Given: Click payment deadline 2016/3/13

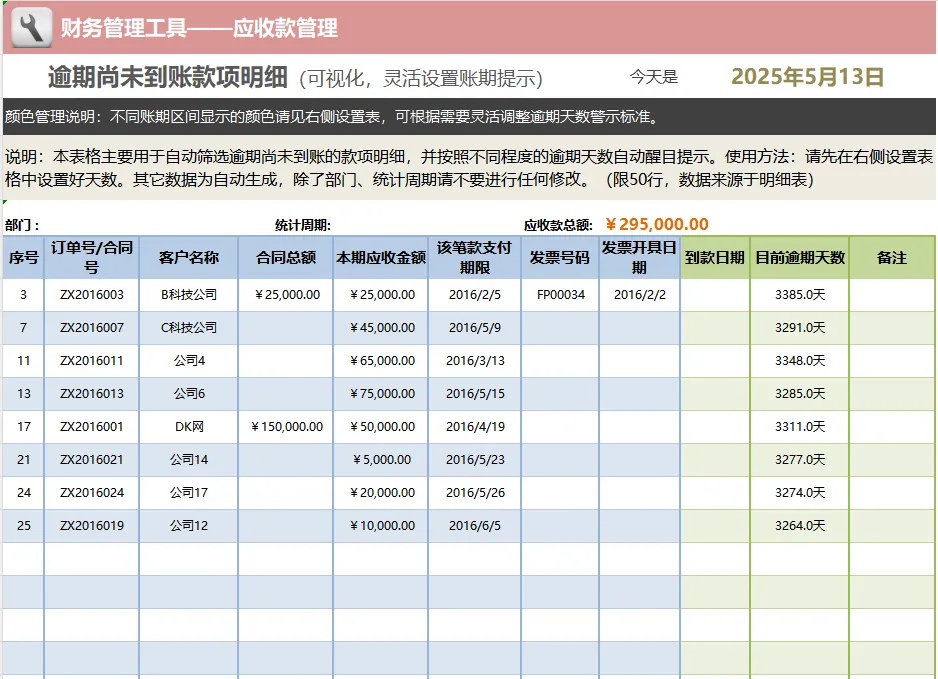Looking at the screenshot, I should 475,361.
